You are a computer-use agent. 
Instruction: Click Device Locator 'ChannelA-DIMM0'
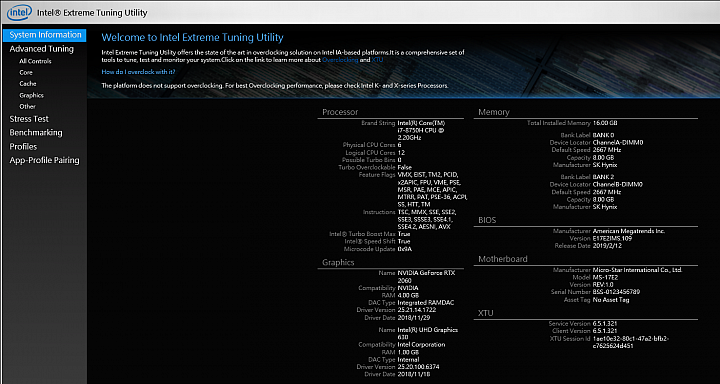pyautogui.click(x=618, y=142)
